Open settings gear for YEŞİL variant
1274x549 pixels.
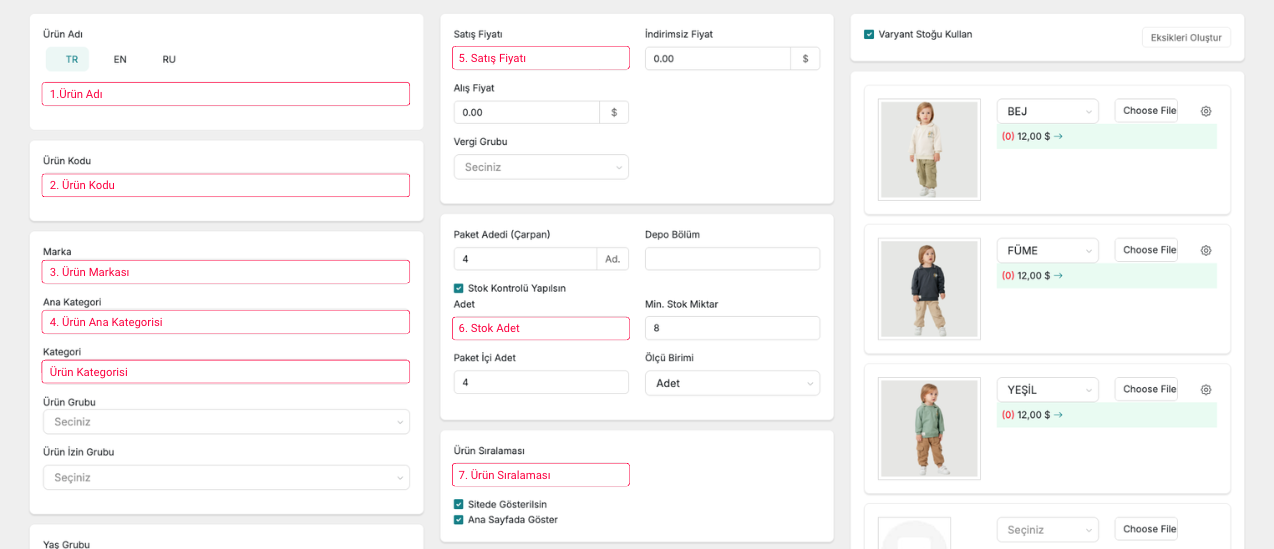click(x=1205, y=389)
